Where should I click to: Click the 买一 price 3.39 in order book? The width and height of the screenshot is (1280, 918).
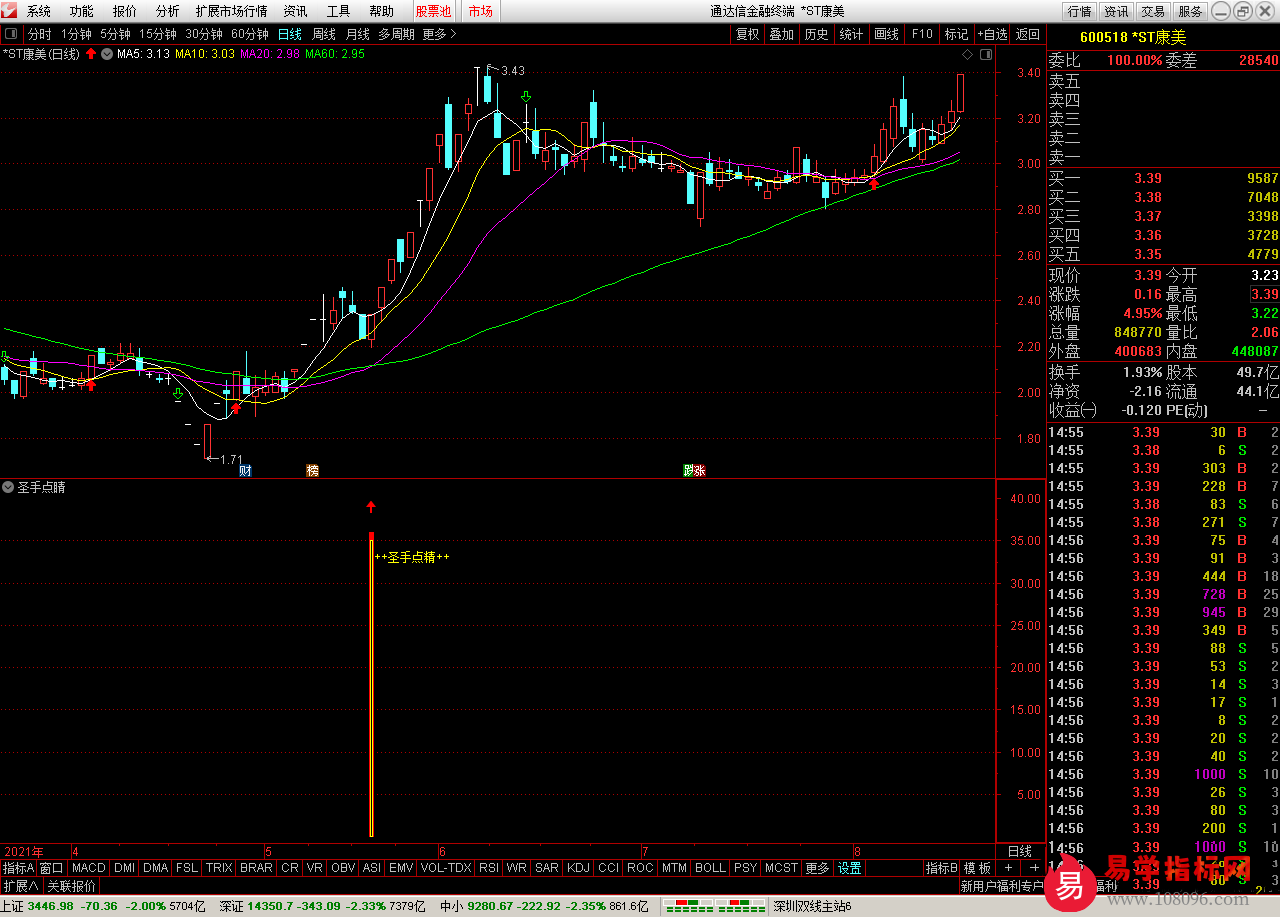pyautogui.click(x=1147, y=178)
